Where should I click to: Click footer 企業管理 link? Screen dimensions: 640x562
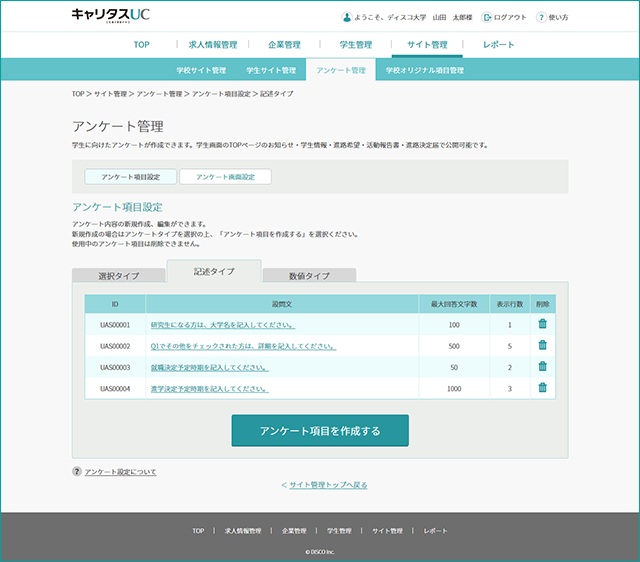[x=294, y=531]
